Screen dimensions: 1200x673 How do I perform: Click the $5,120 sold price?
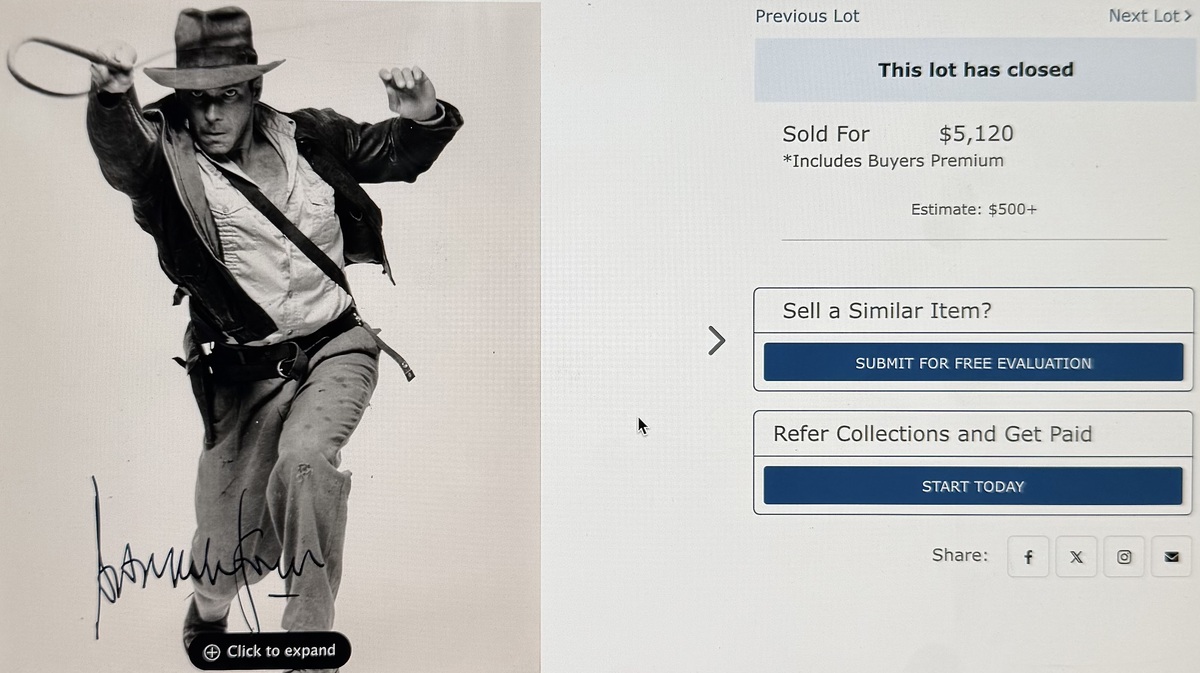click(x=976, y=134)
